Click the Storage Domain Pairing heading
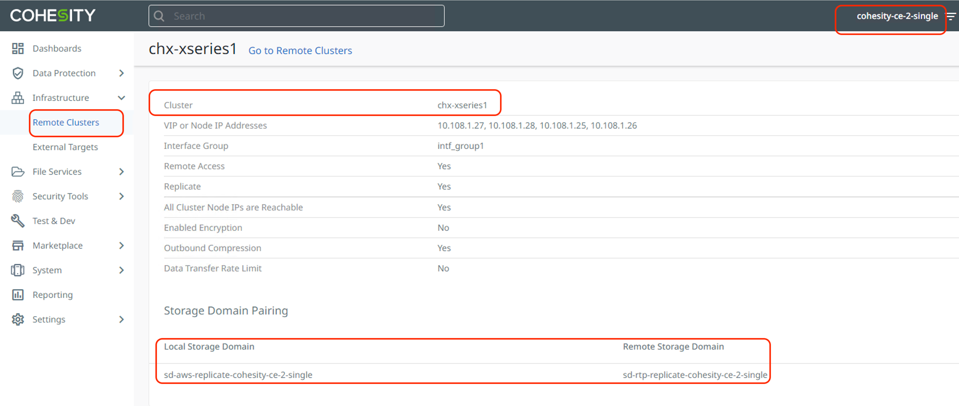 [226, 311]
